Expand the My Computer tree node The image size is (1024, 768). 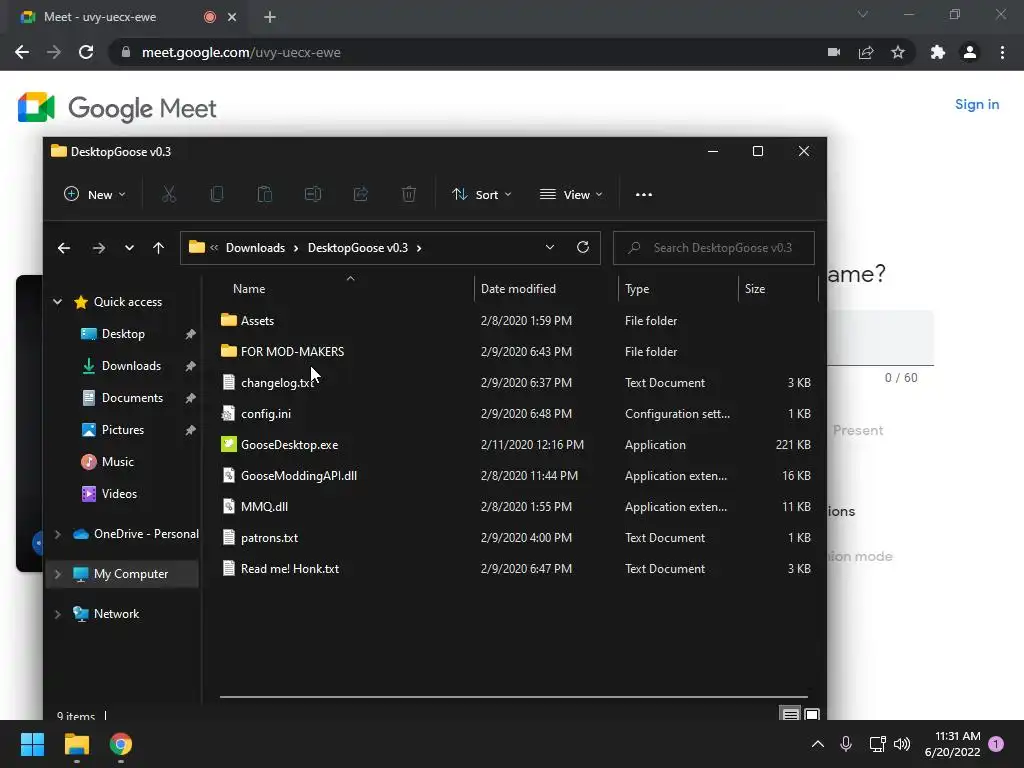click(x=57, y=574)
